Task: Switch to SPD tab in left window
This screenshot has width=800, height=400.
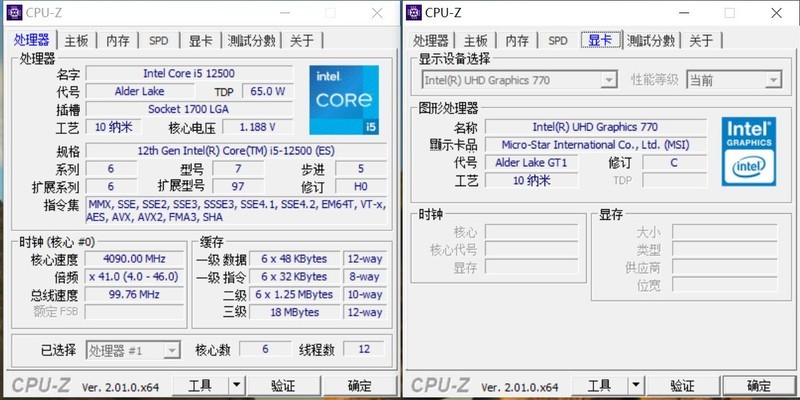Action: click(x=159, y=41)
